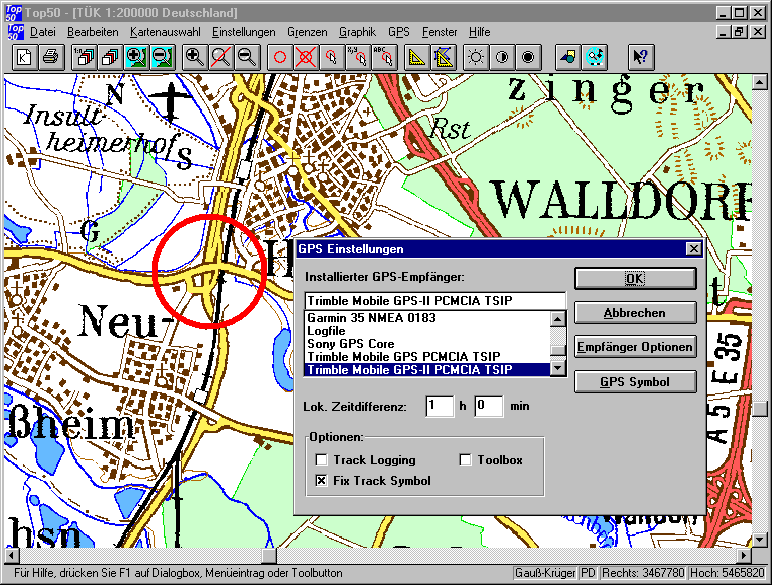This screenshot has height=585, width=772.
Task: Click the shapes graphics toolbar icon
Action: [x=568, y=58]
